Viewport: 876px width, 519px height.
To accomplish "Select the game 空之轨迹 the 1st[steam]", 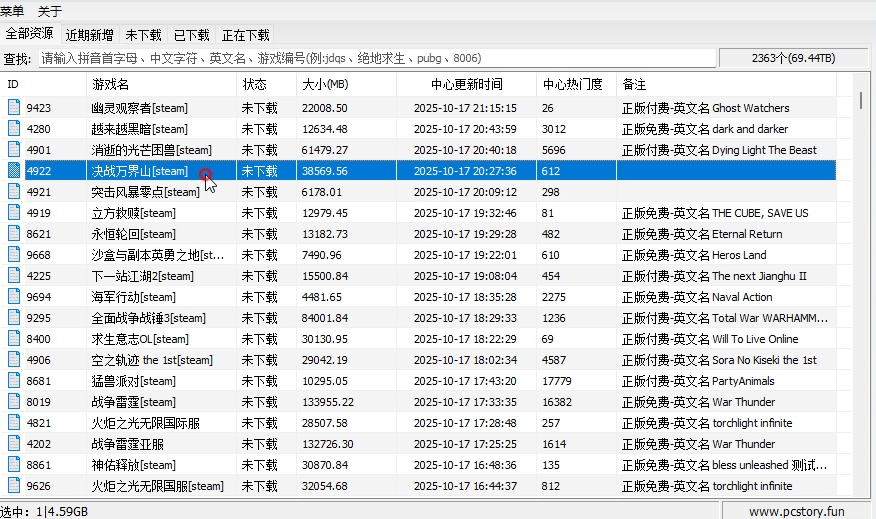I will click(x=152, y=360).
